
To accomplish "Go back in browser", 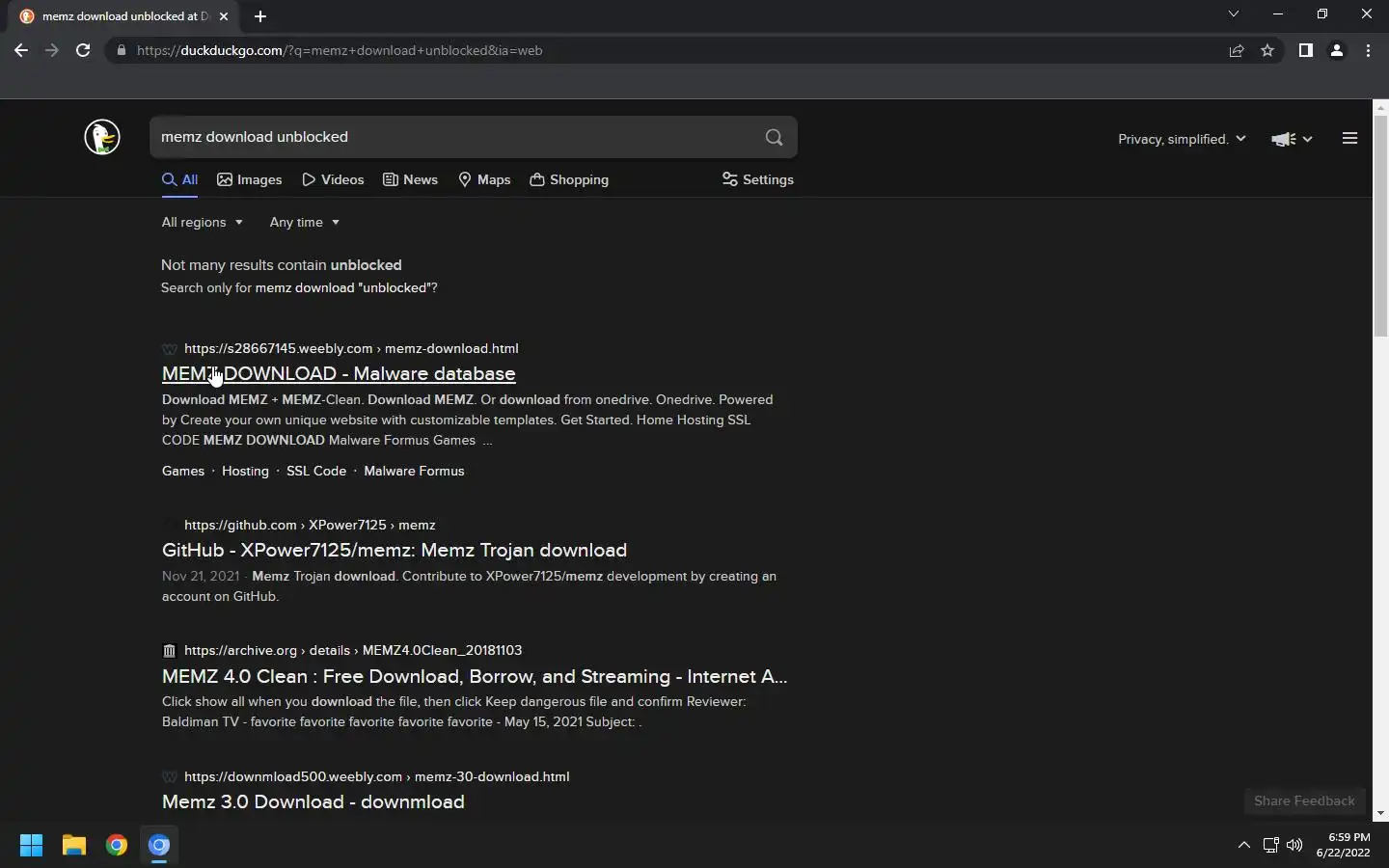I will click(21, 50).
